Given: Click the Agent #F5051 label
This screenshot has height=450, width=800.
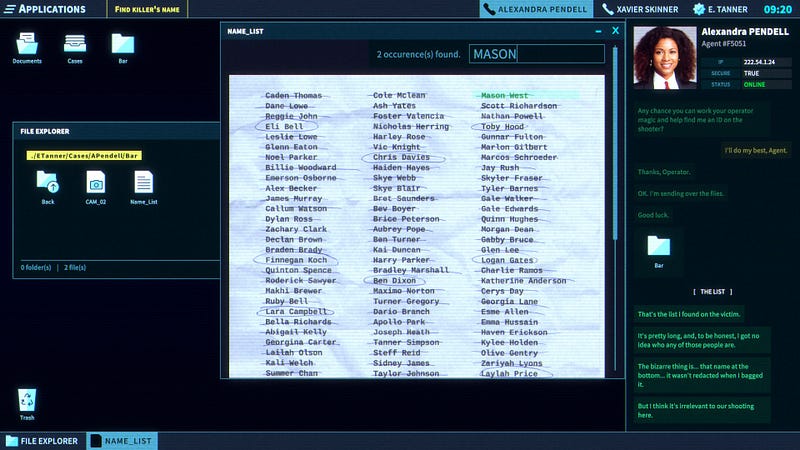Looking at the screenshot, I should click(x=723, y=44).
